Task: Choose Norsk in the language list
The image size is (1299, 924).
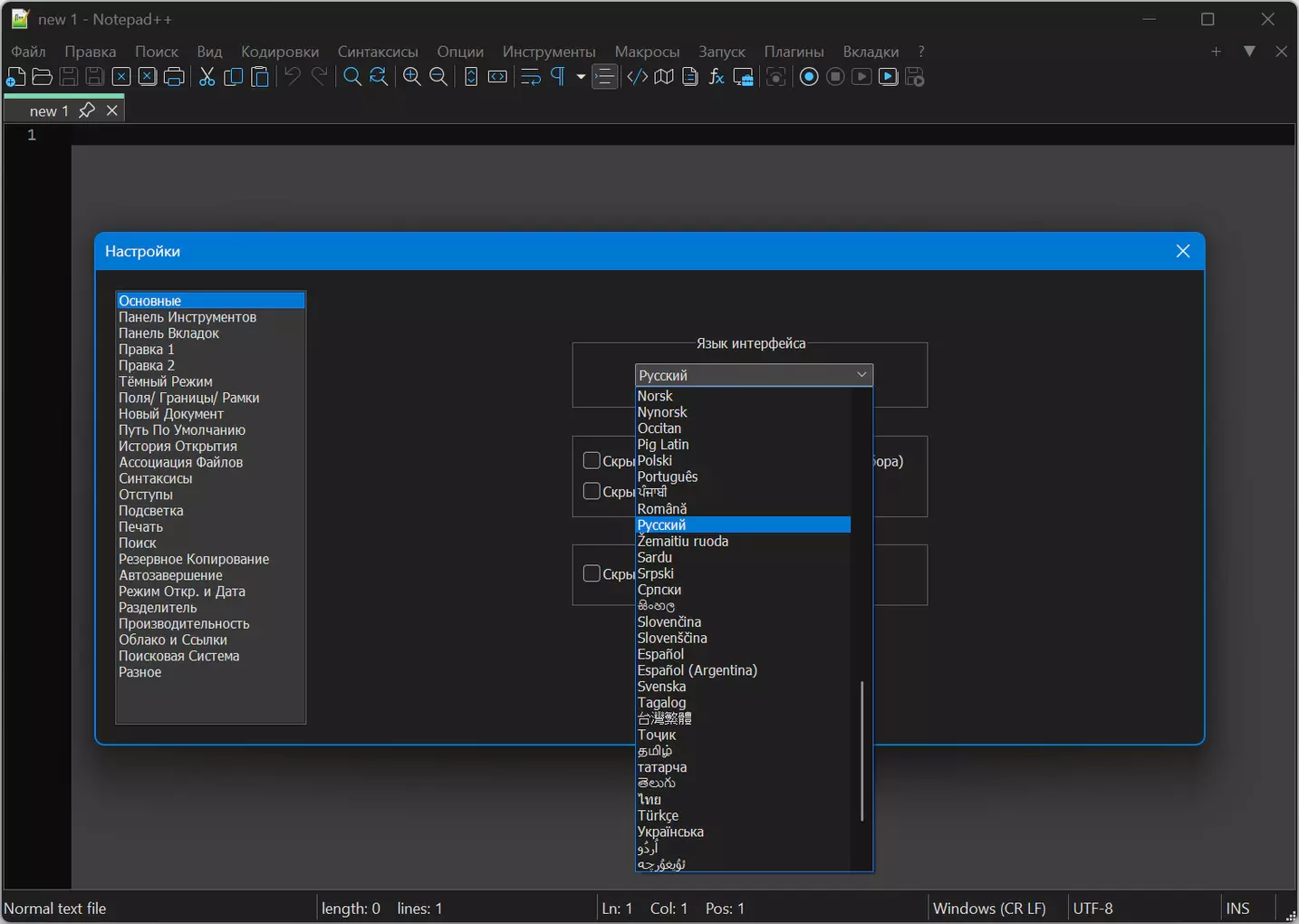Action: coord(743,396)
